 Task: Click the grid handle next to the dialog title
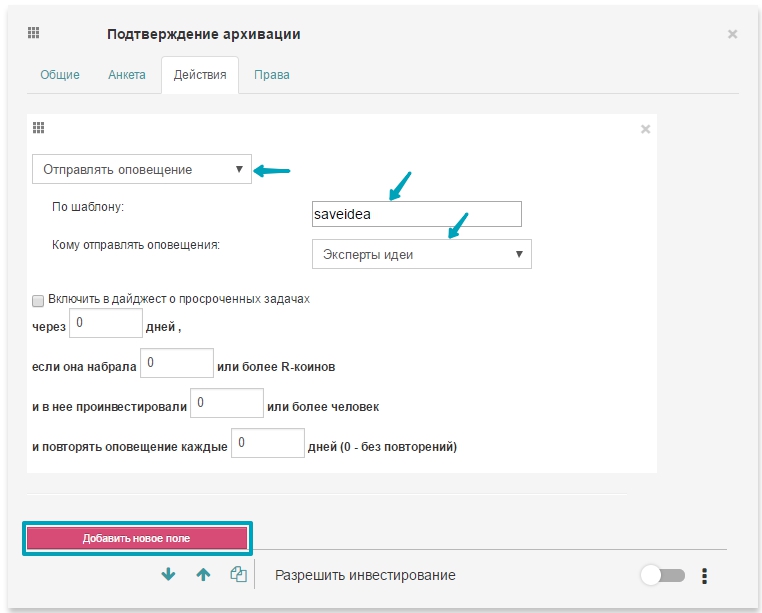(34, 33)
